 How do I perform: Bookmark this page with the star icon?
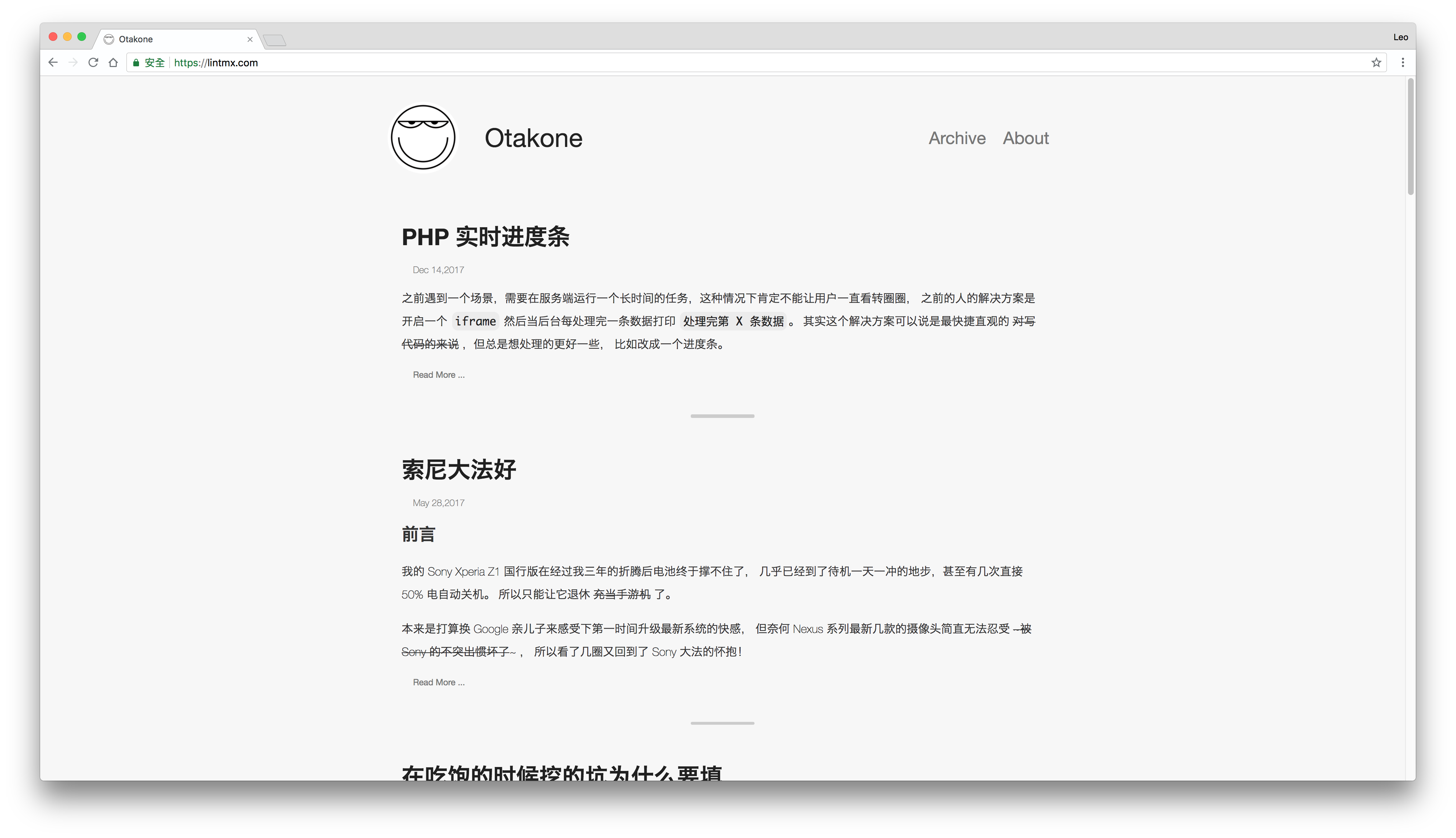(x=1375, y=62)
